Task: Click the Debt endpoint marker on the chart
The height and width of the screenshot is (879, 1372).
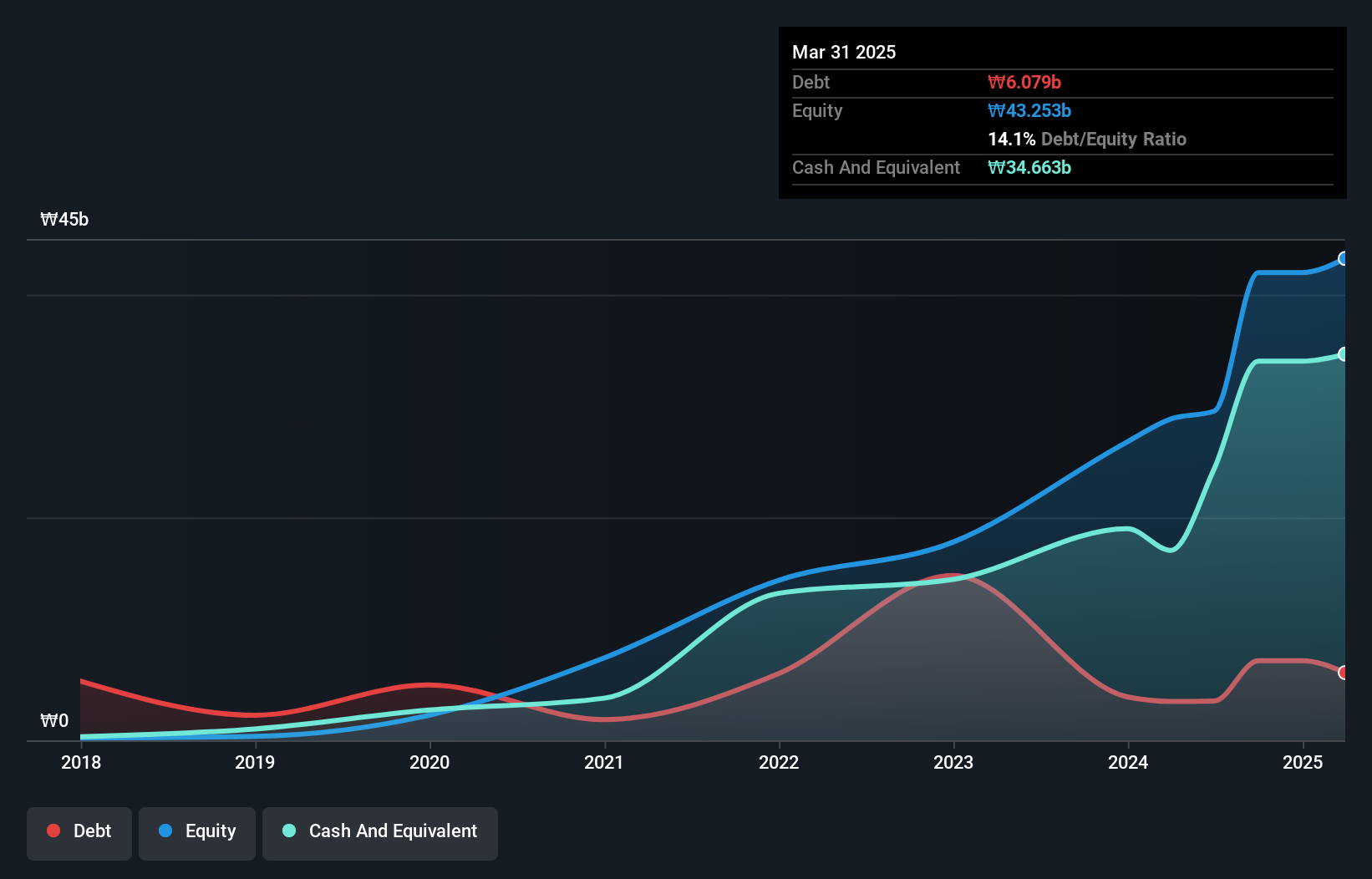Action: pyautogui.click(x=1344, y=672)
